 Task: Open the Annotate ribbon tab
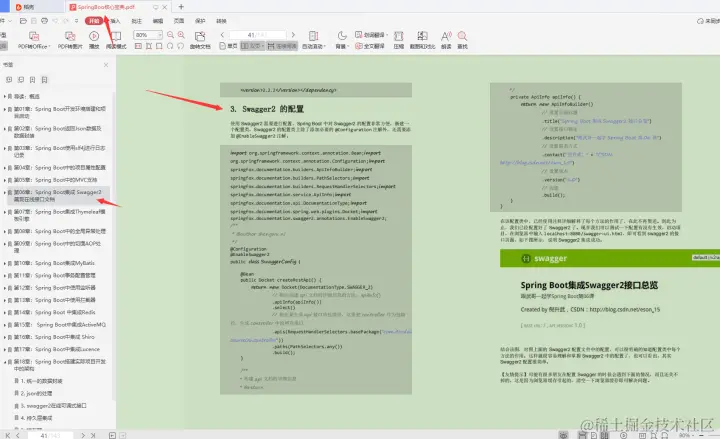coord(136,21)
